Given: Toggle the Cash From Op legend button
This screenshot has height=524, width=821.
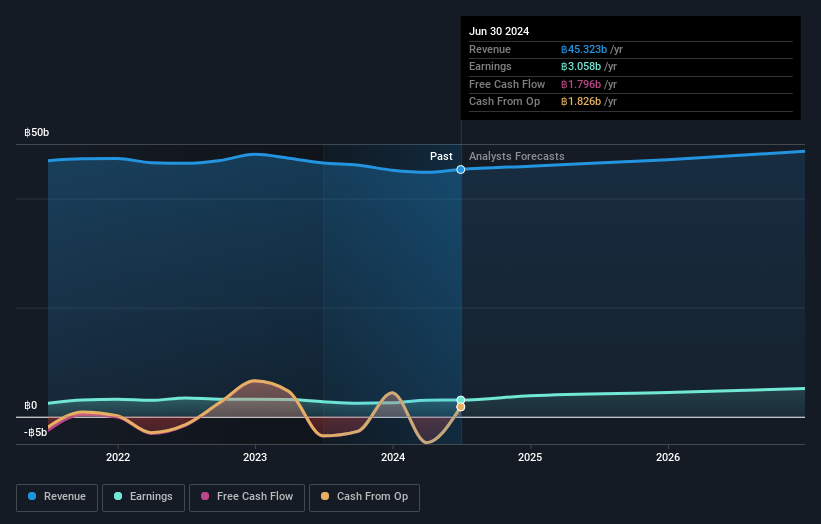Looking at the screenshot, I should pos(364,497).
